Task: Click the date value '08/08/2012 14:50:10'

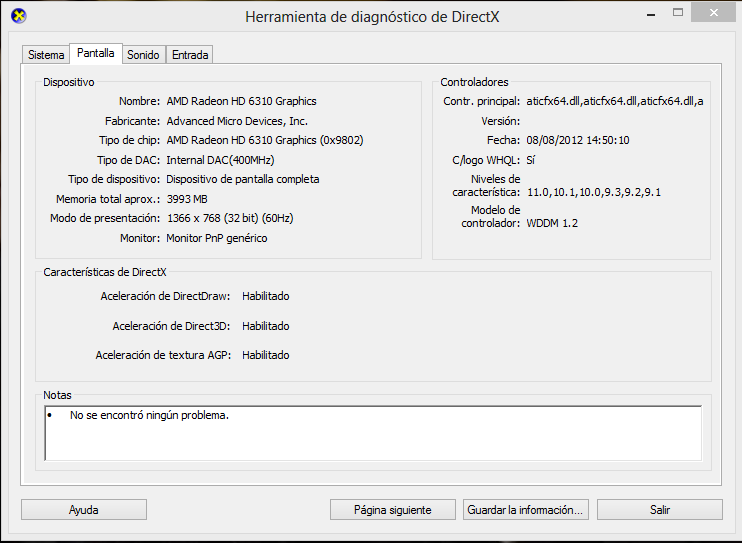Action: click(x=578, y=140)
